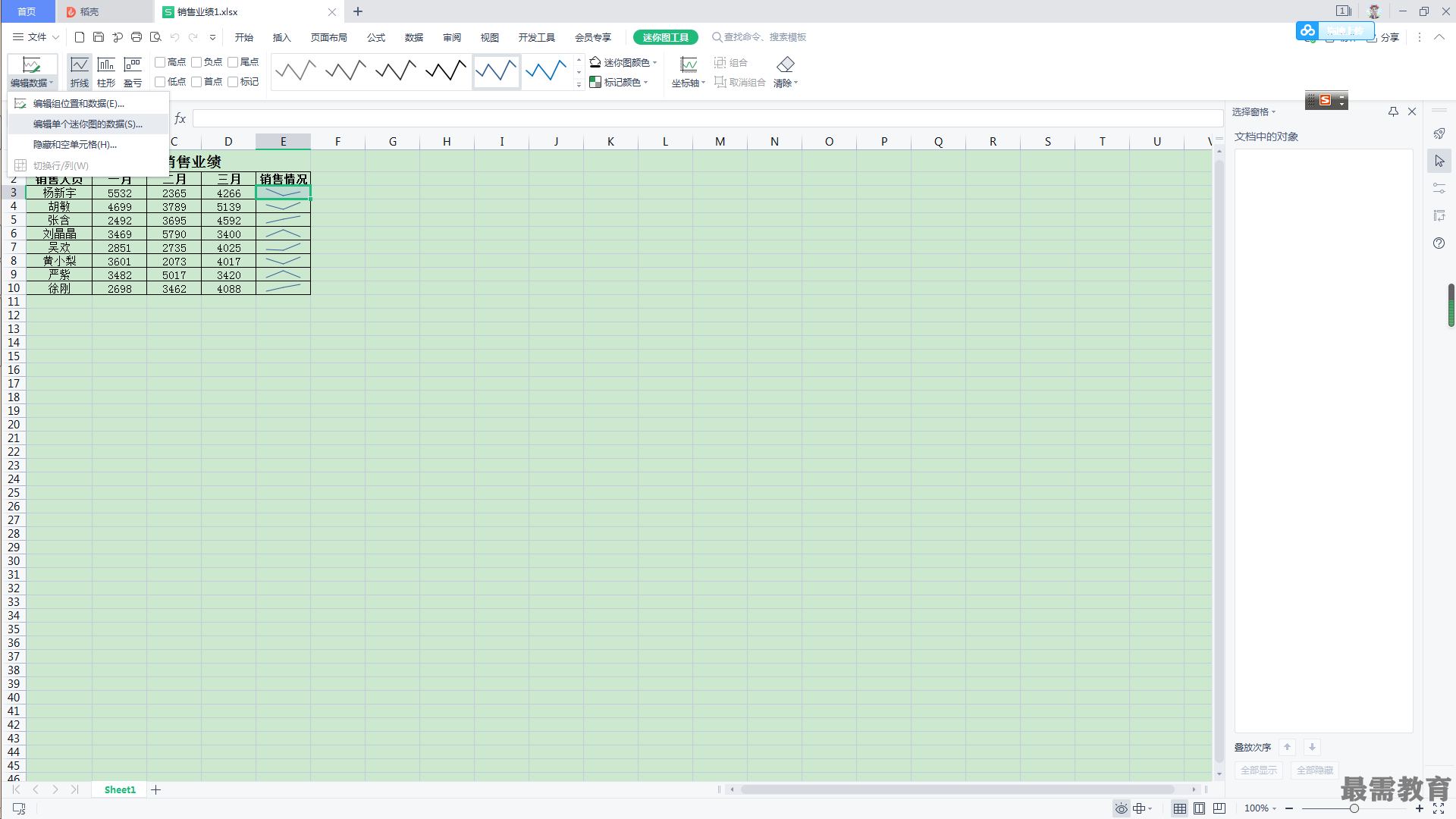Click the print icon in quick toolbar

(136, 37)
